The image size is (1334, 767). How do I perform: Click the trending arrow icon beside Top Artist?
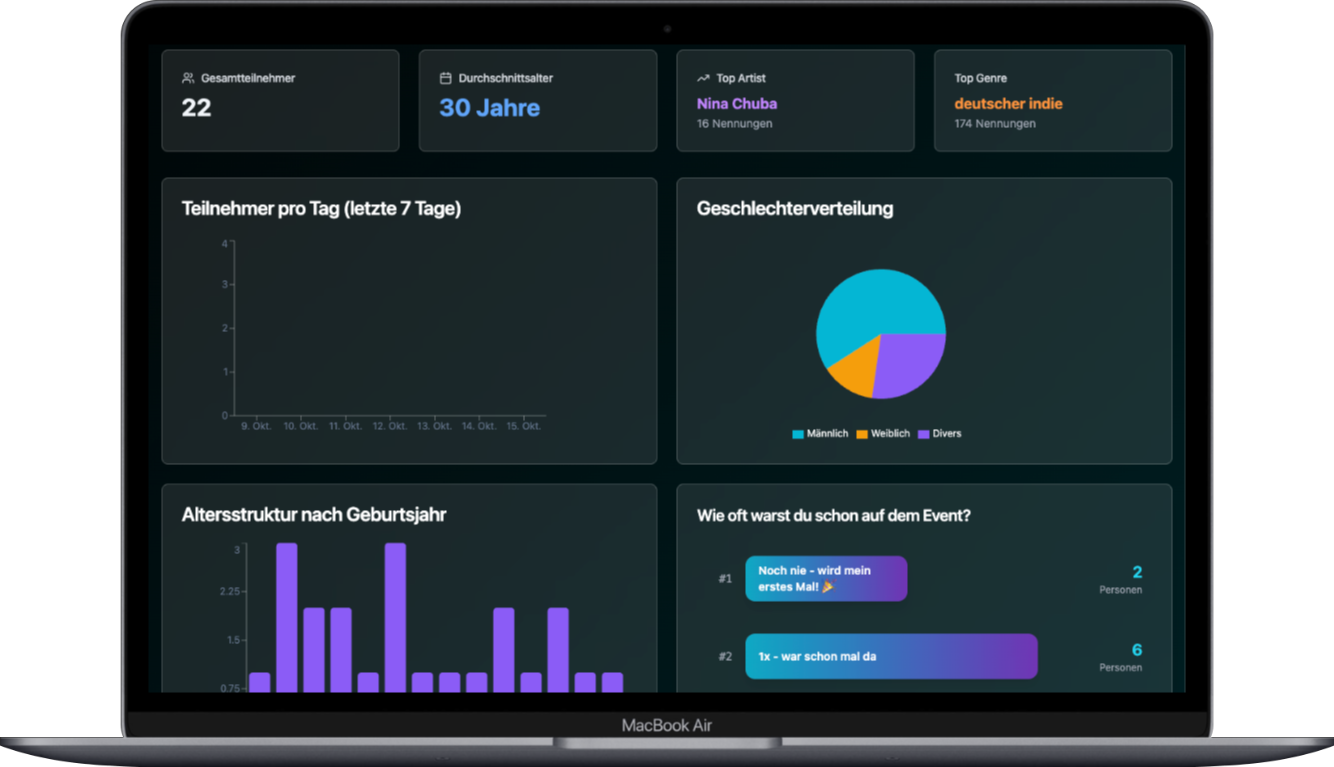[703, 78]
